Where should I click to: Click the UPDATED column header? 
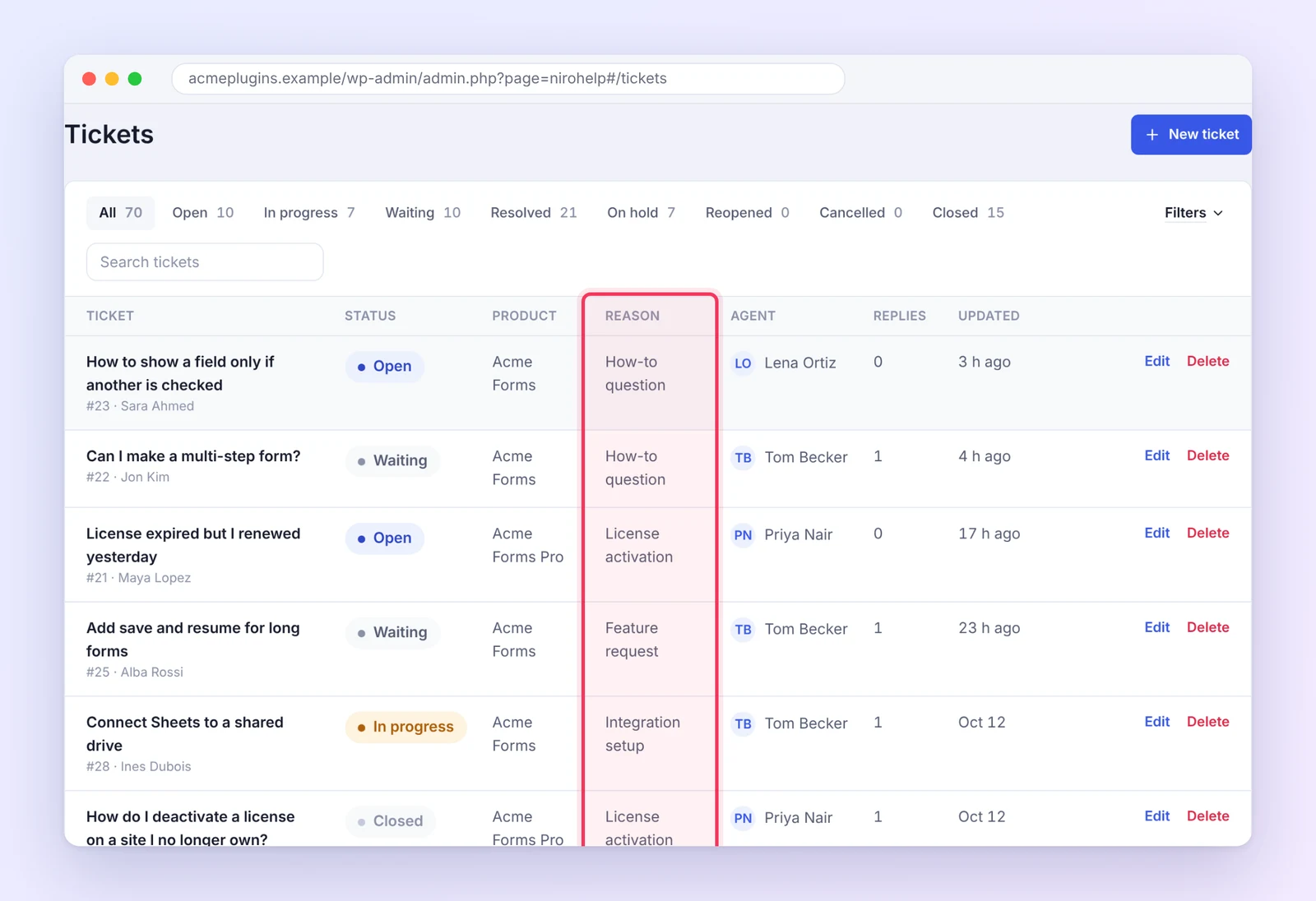(989, 316)
